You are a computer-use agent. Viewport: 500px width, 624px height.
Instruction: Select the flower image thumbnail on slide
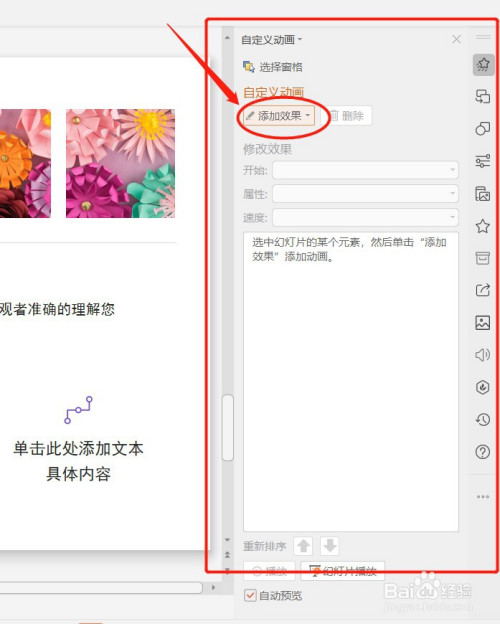click(x=120, y=164)
